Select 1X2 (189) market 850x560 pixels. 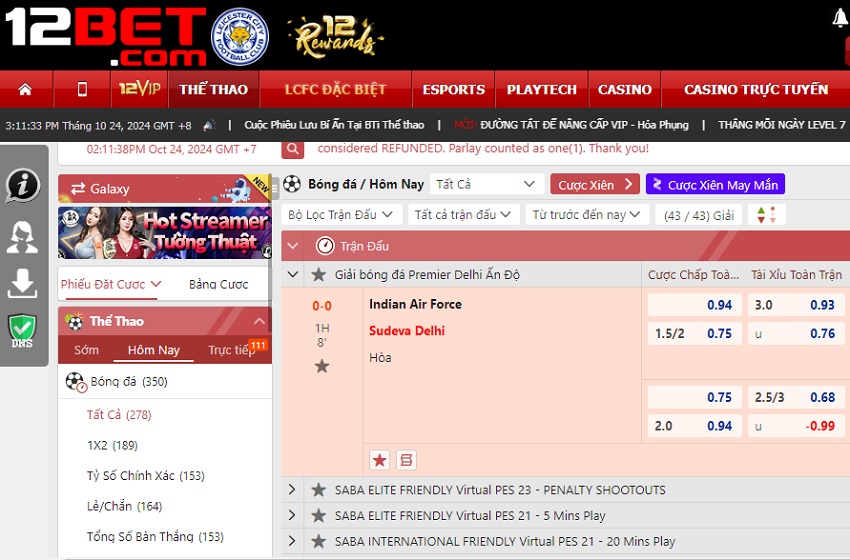coord(112,445)
